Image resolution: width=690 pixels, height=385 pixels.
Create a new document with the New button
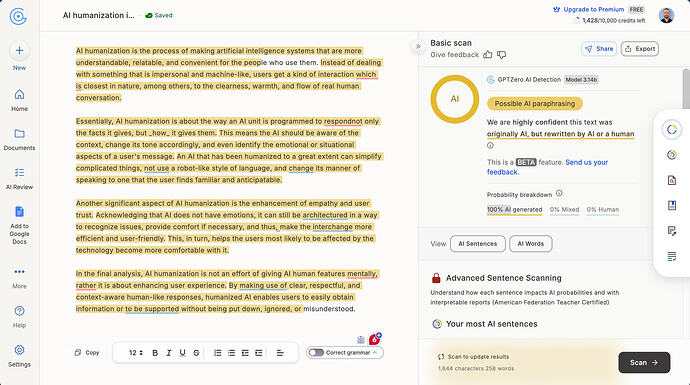(19, 56)
